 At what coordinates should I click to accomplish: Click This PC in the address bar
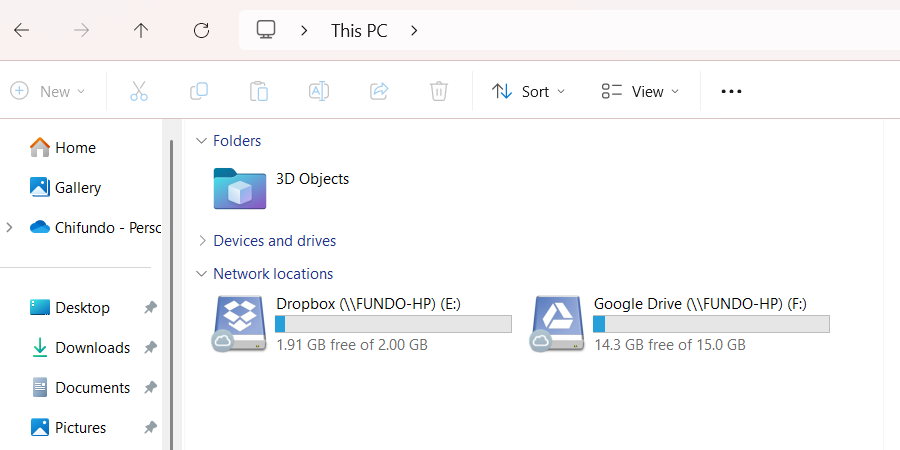point(359,30)
